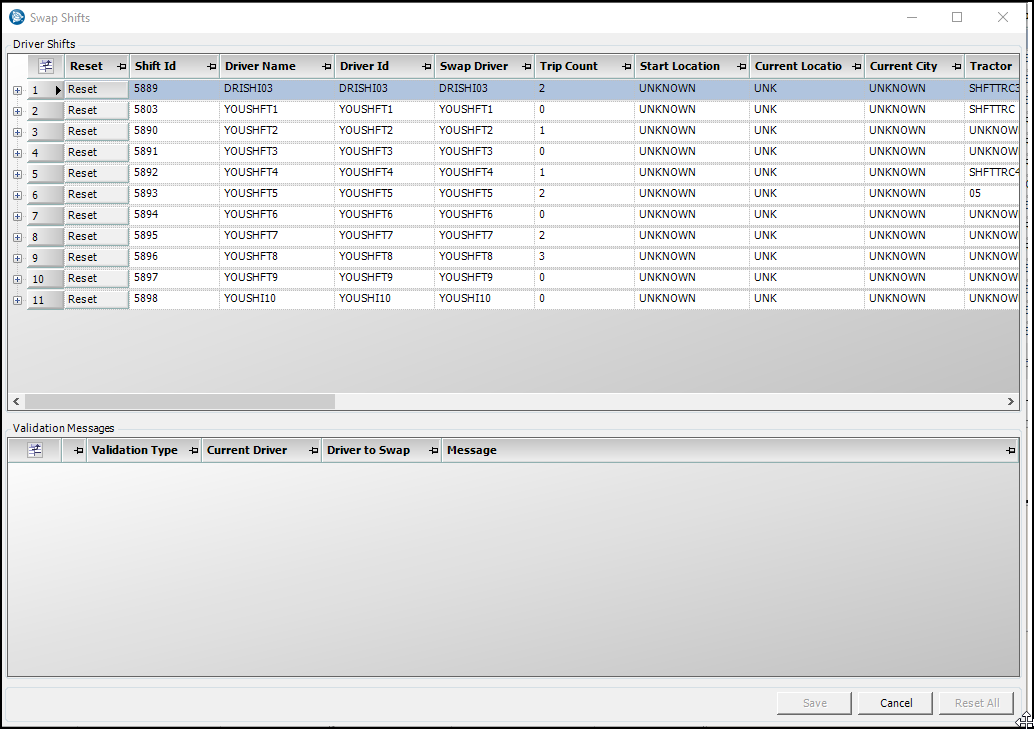Reset the YOUSHI10 shift row

(96, 300)
